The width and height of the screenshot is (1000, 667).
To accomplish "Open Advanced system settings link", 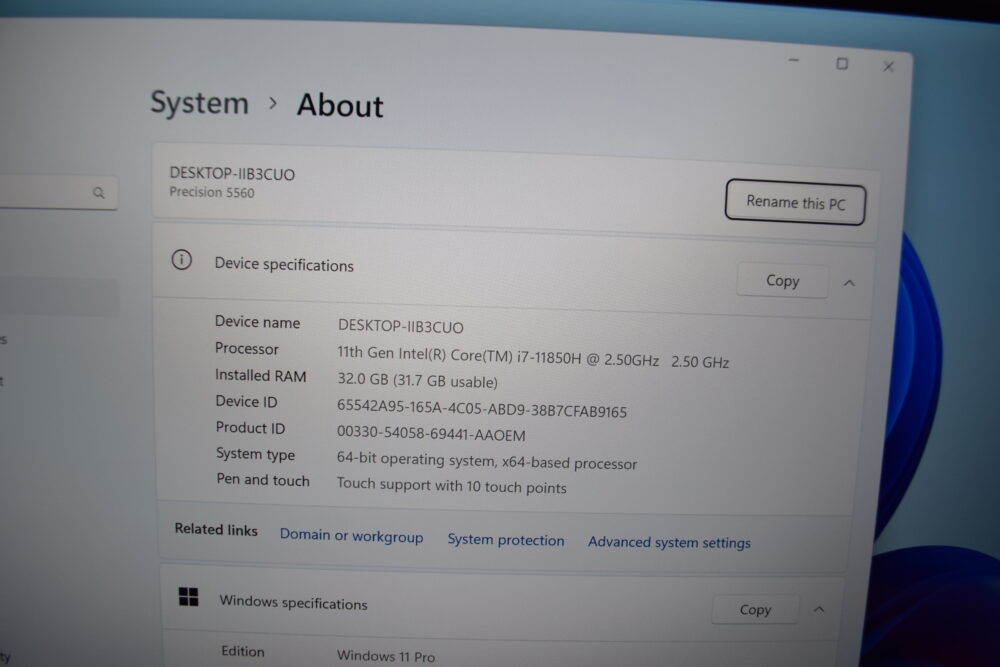I will (x=669, y=543).
